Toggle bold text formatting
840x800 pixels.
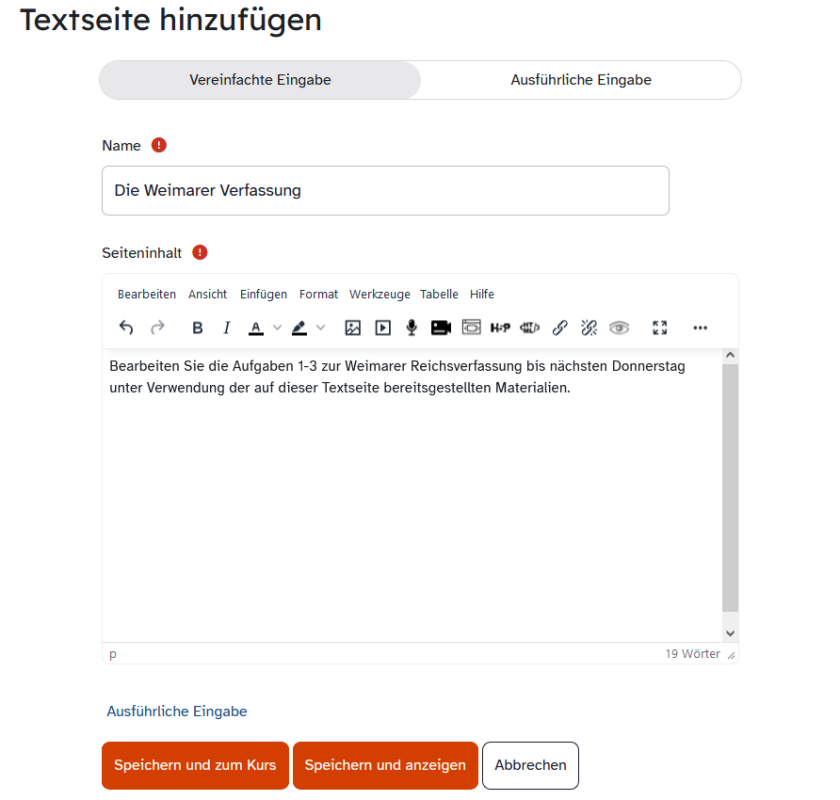[197, 327]
